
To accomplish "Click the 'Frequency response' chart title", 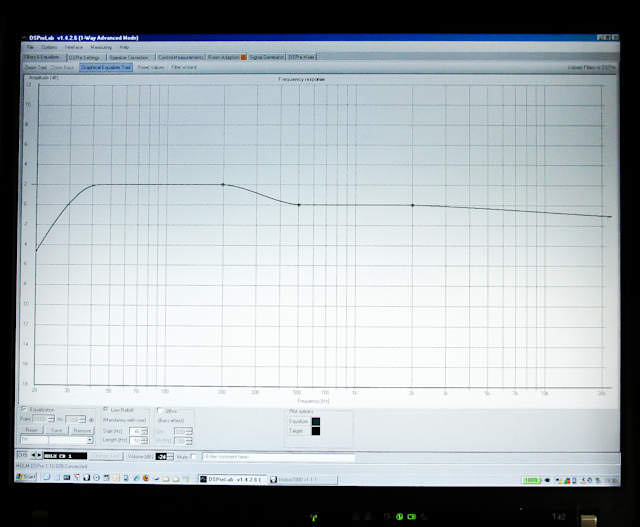I will pos(302,79).
